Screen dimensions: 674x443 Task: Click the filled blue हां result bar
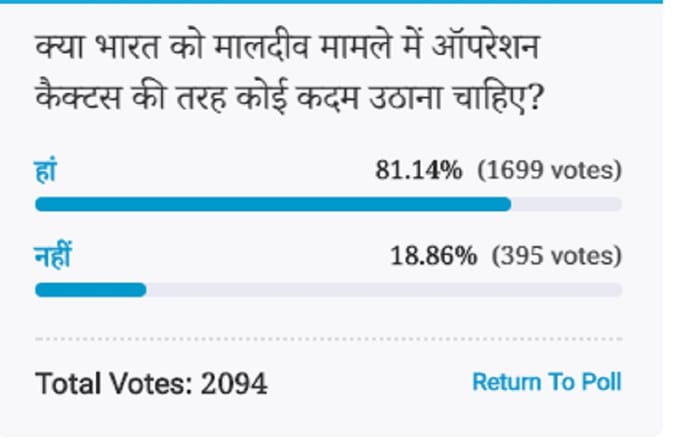click(x=272, y=205)
